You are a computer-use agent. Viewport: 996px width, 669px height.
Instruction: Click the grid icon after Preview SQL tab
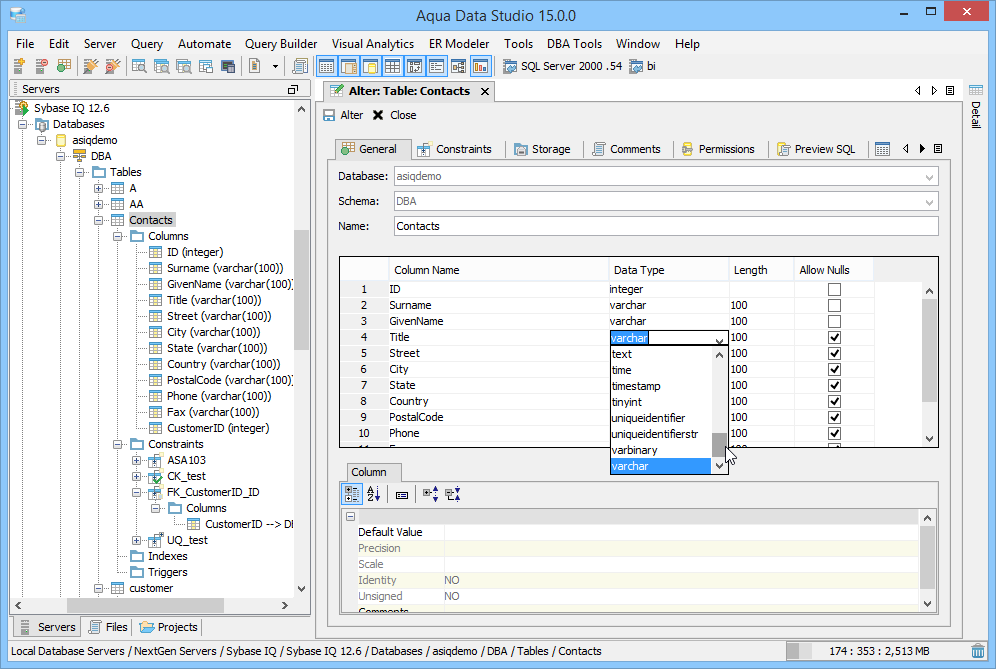pyautogui.click(x=882, y=149)
